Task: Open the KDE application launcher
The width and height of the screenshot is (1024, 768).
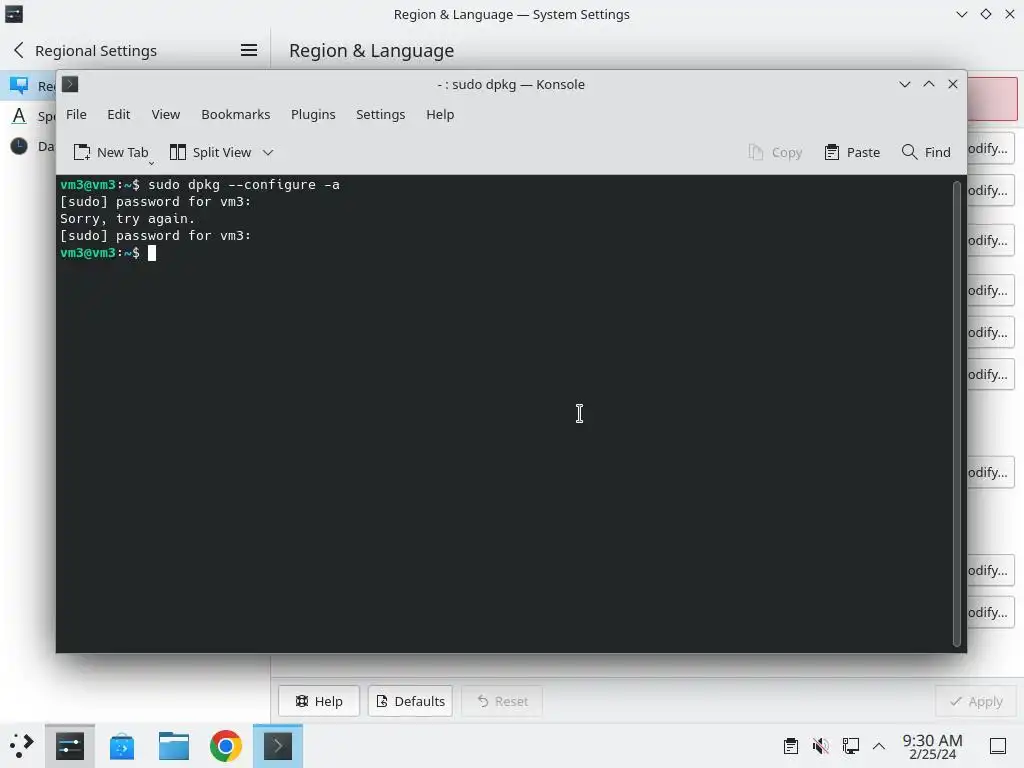Action: [22, 746]
